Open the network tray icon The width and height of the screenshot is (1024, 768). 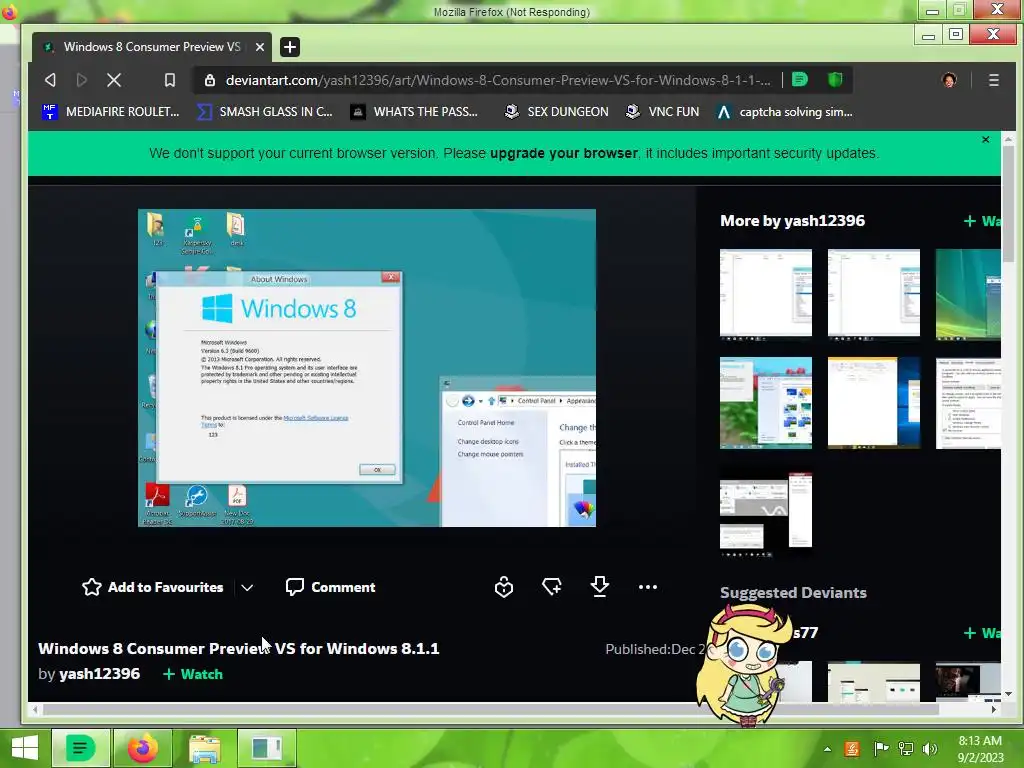point(906,749)
